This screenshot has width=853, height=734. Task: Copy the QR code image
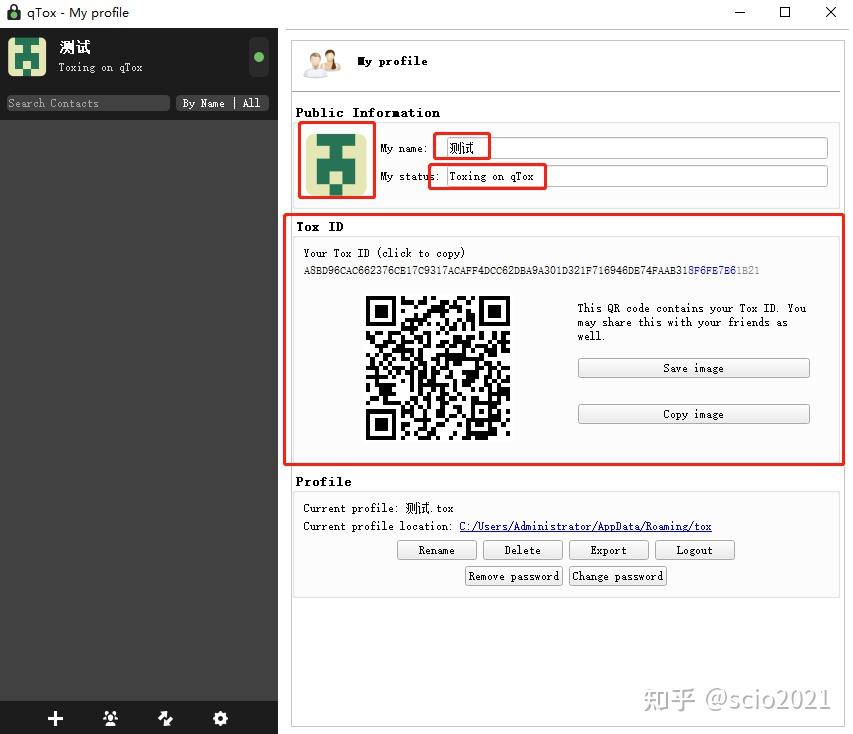pos(693,413)
